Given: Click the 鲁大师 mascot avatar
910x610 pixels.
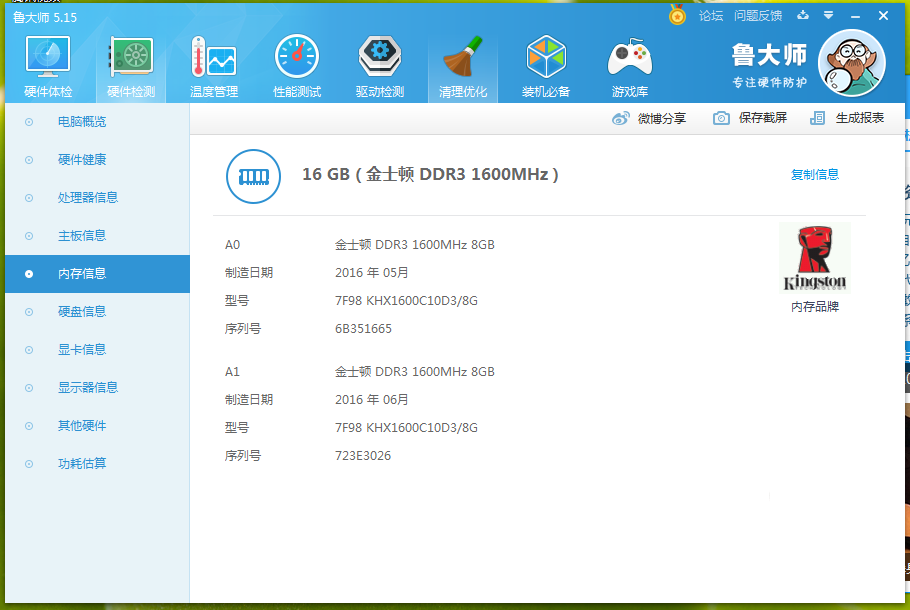Looking at the screenshot, I should 851,63.
